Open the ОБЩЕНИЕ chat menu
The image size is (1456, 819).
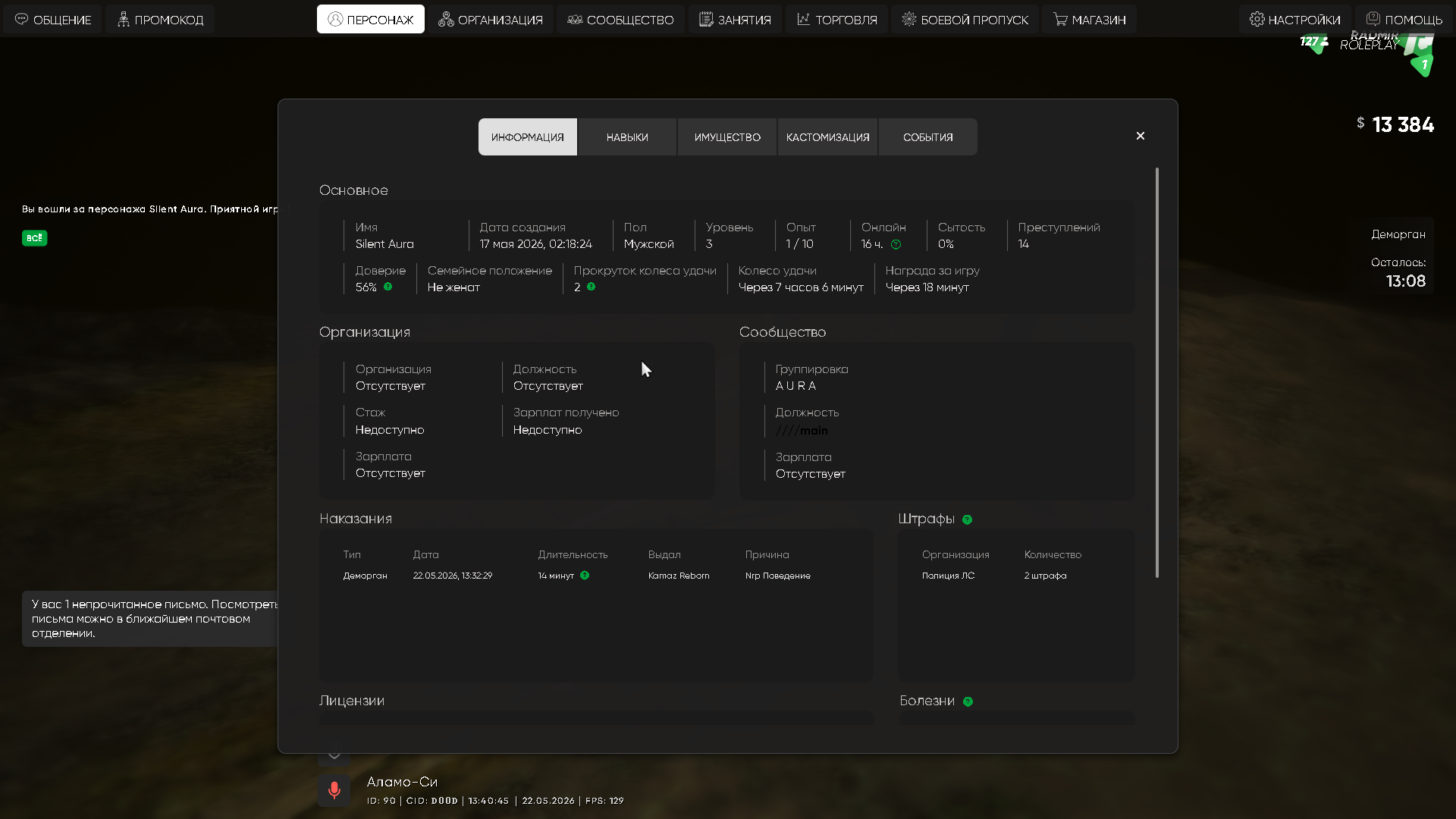tap(53, 20)
